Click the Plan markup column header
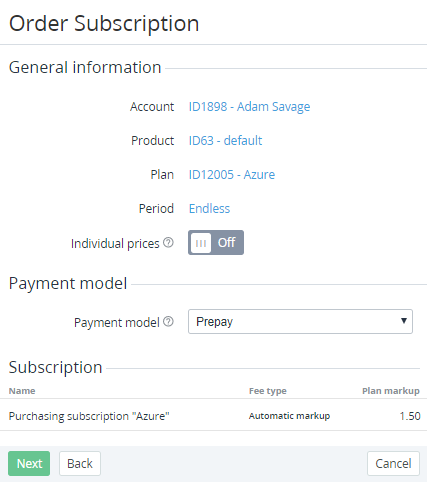Viewport: 427px width, 486px height. [x=391, y=391]
